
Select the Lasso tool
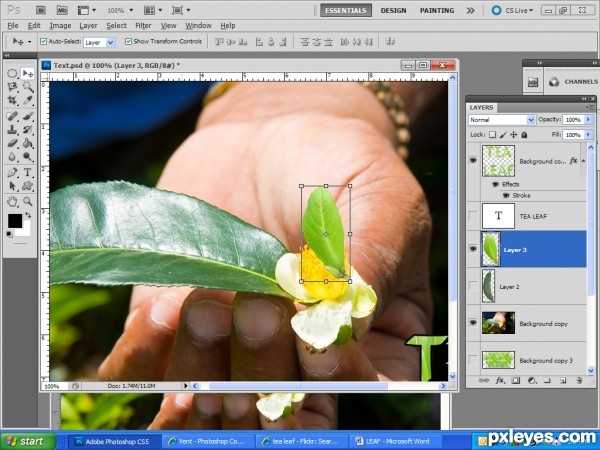pyautogui.click(x=12, y=87)
